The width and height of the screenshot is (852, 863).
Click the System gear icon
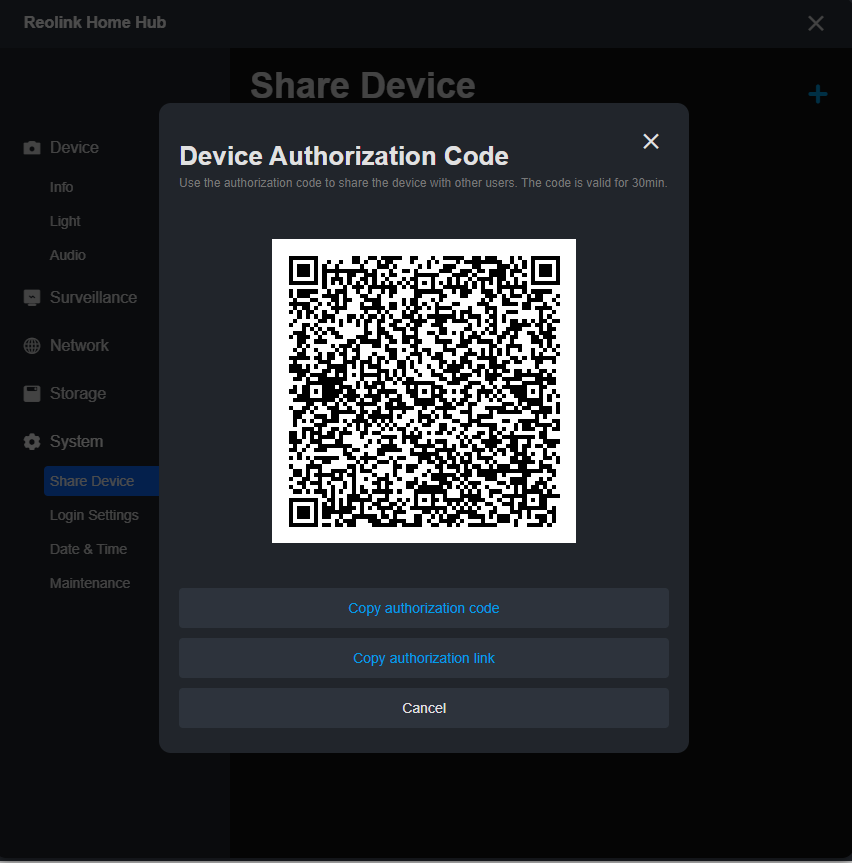pyautogui.click(x=32, y=441)
